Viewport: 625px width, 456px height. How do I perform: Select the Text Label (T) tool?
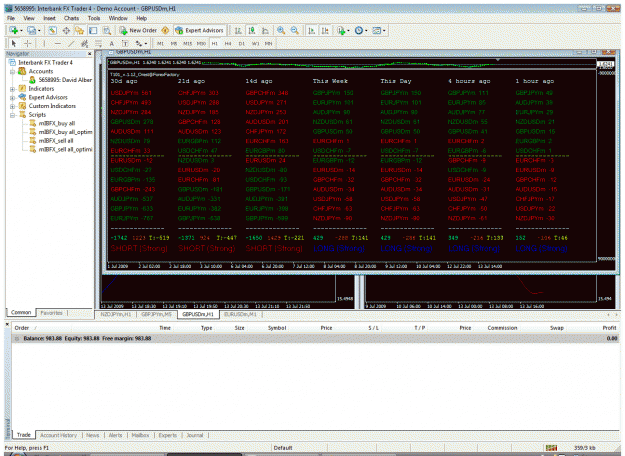125,43
